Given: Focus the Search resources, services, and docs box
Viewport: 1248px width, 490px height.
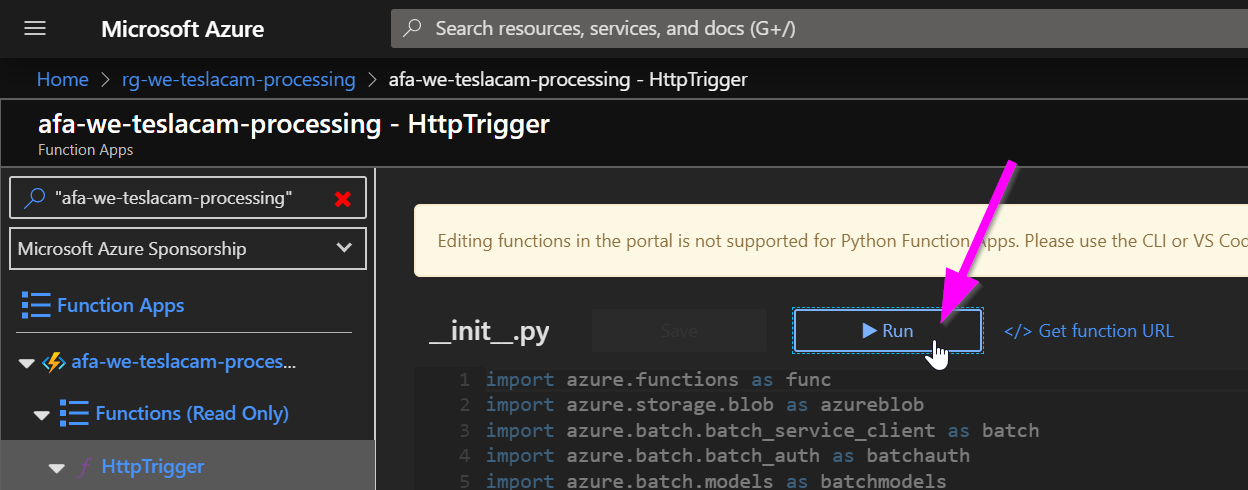Looking at the screenshot, I should coord(819,29).
